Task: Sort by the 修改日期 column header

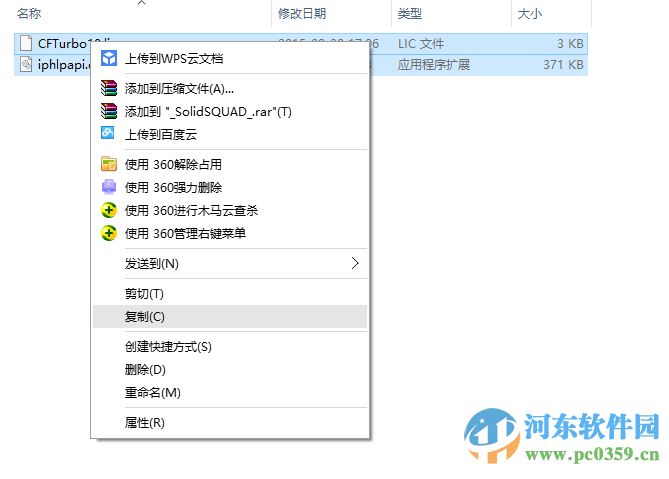Action: tap(302, 14)
